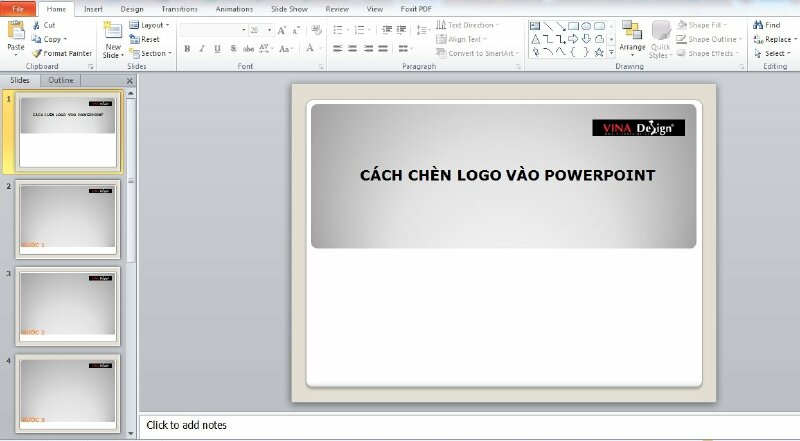The height and width of the screenshot is (441, 800).
Task: Decrease list level indent icon
Action: 387,30
